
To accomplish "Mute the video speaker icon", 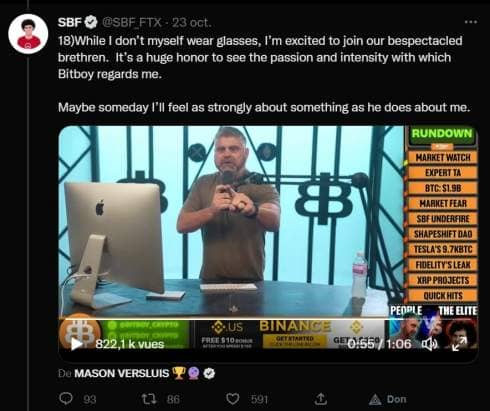I will 430,344.
